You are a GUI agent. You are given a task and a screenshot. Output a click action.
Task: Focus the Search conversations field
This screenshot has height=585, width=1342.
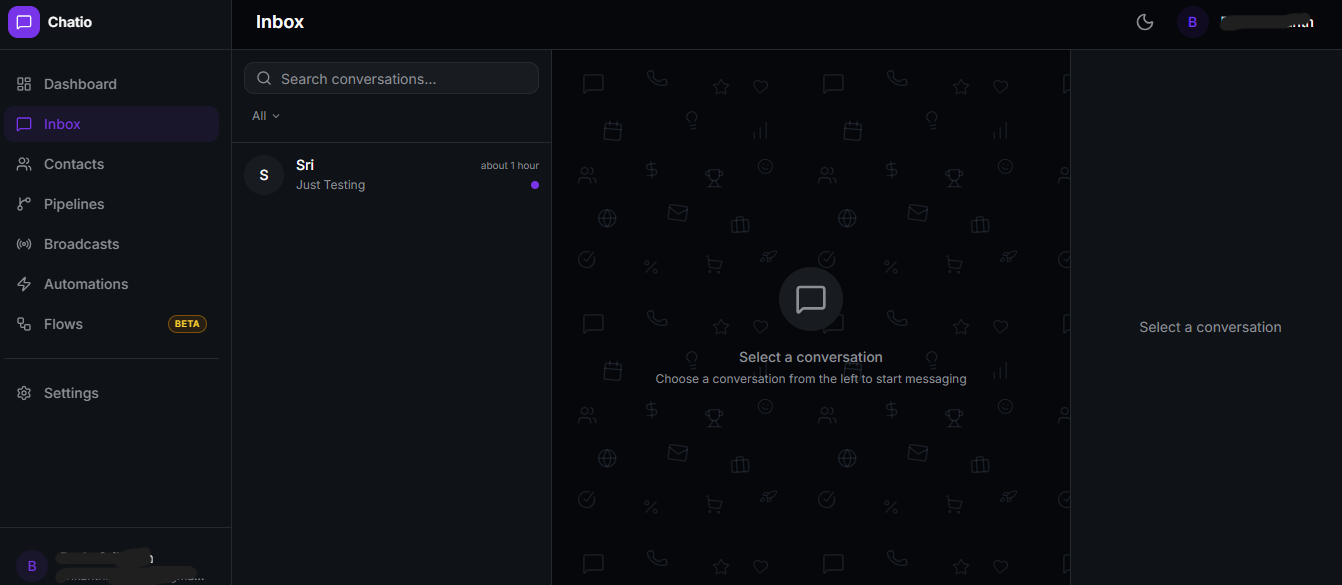(391, 78)
